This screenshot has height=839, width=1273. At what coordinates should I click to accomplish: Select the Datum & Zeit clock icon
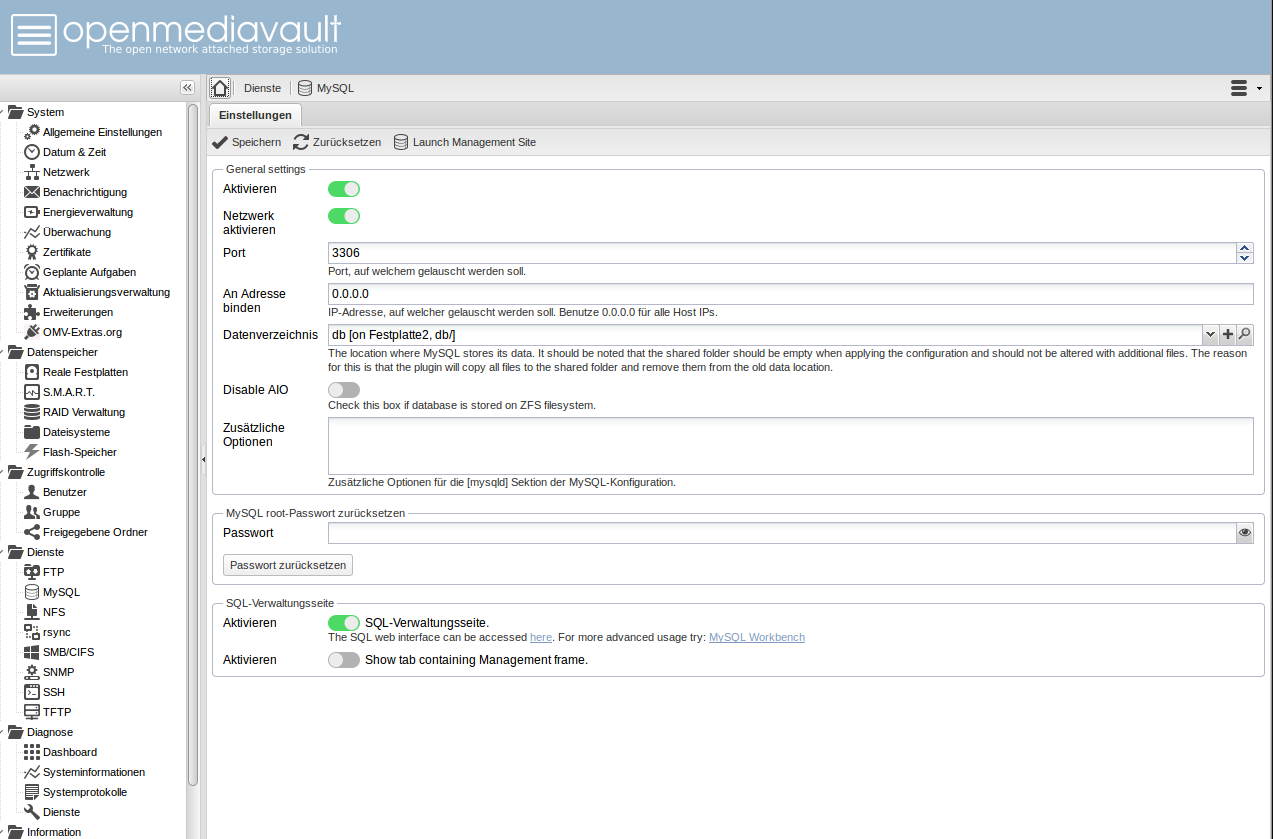(x=32, y=152)
